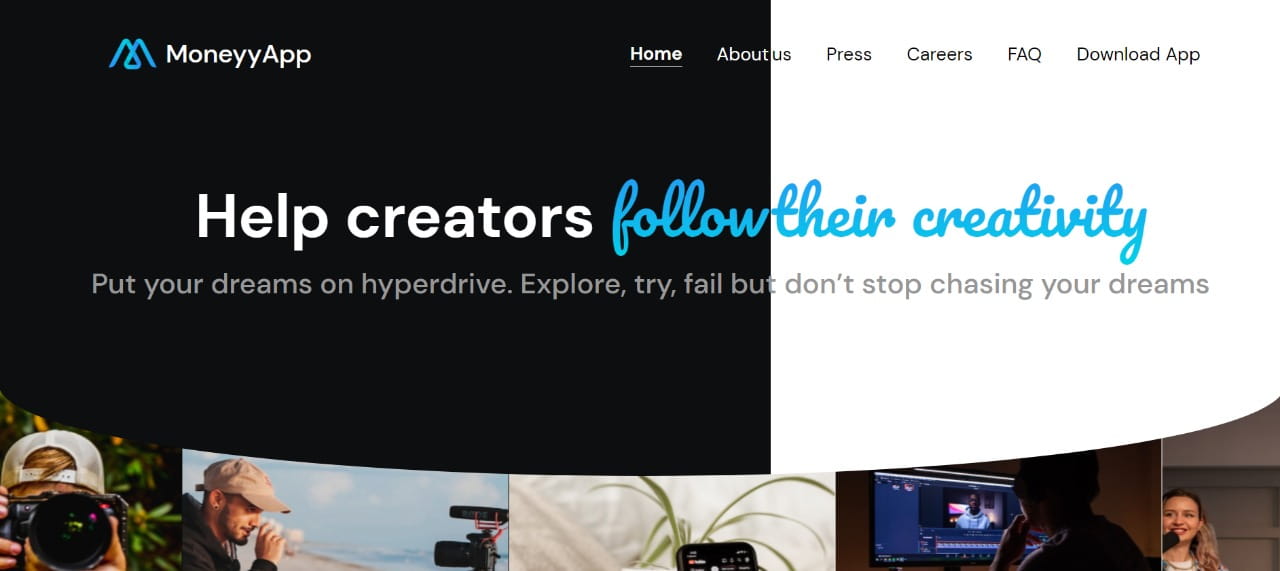Open the Press nav link

point(849,54)
